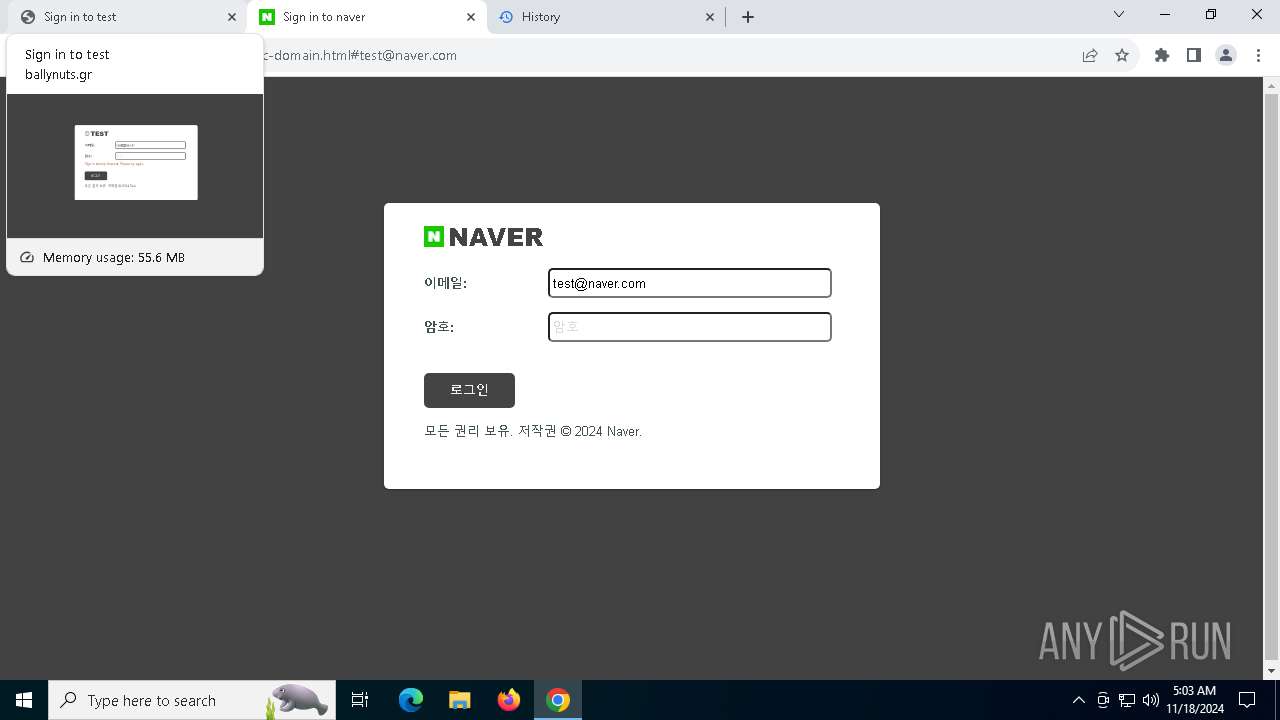Click the 'Type here to search' taskbar box
The image size is (1280, 720).
coord(192,700)
